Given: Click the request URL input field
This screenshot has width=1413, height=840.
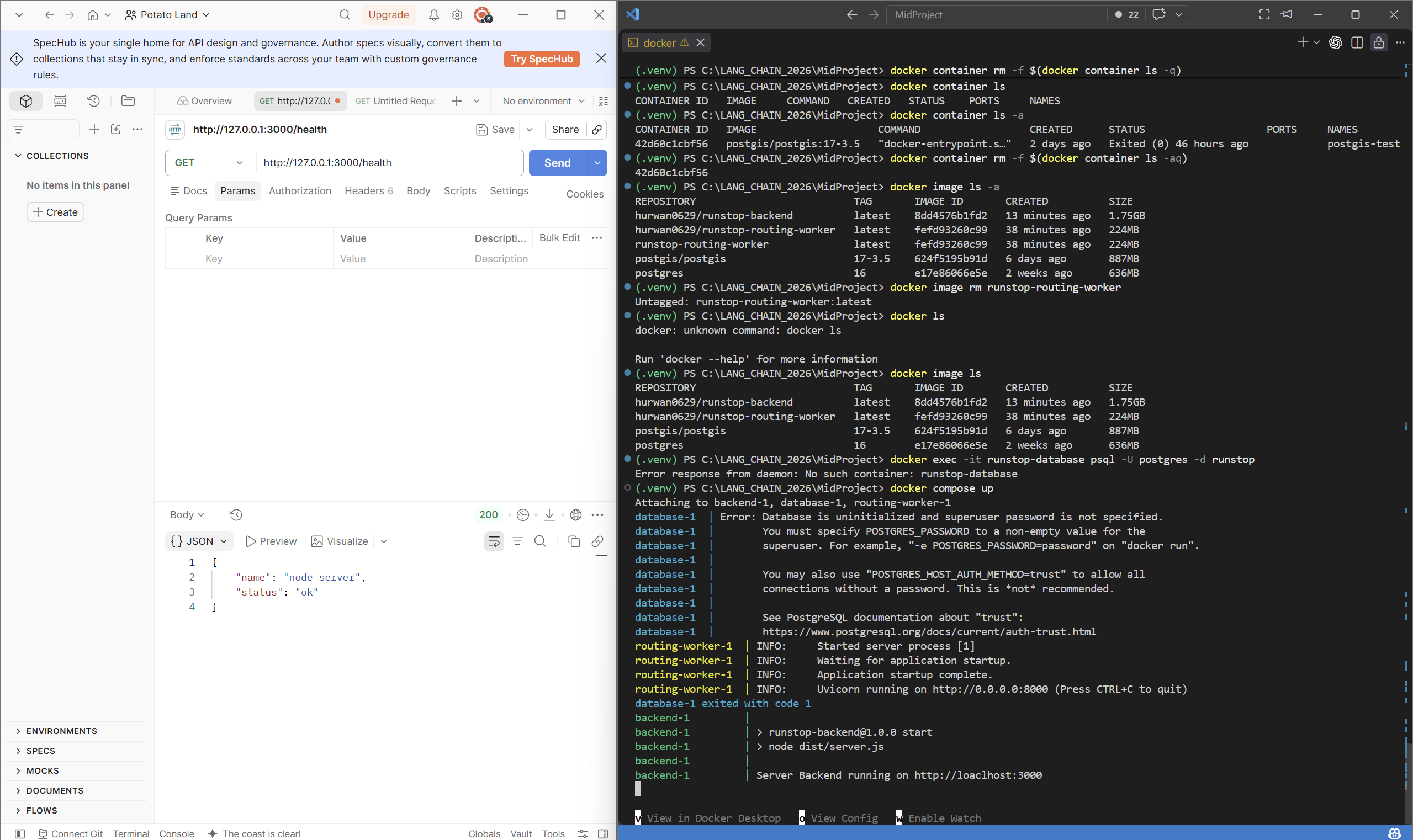Looking at the screenshot, I should coord(390,163).
